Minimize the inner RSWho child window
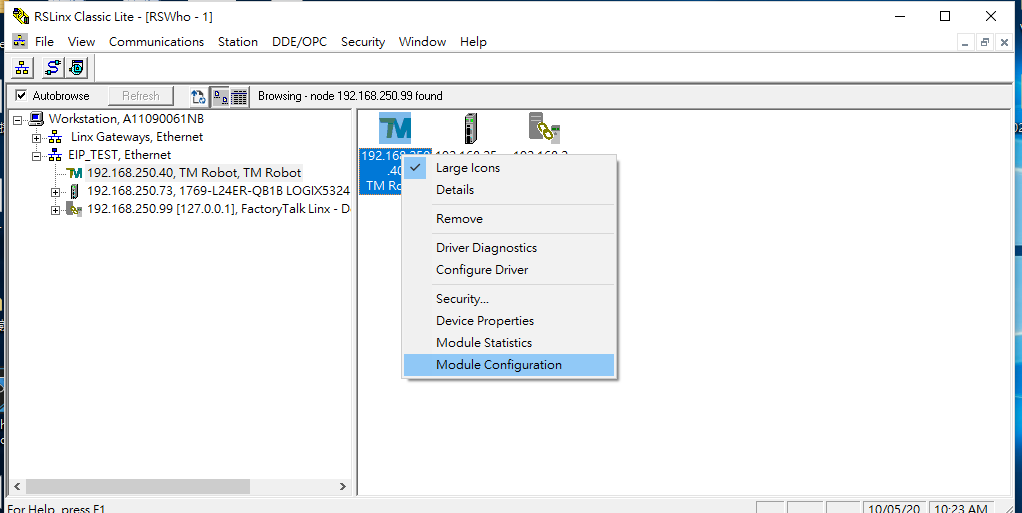The width and height of the screenshot is (1022, 513). click(966, 42)
